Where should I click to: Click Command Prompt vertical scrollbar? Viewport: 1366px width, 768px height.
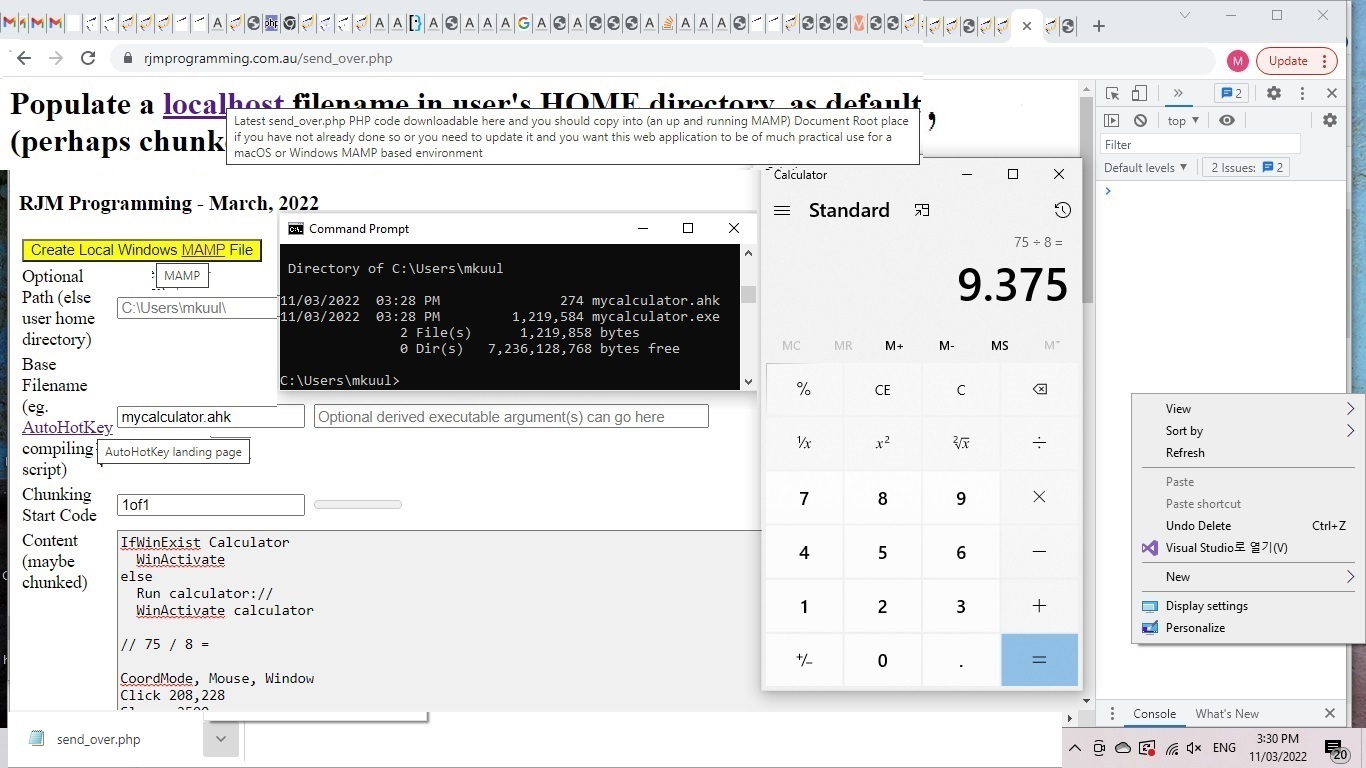(x=748, y=317)
